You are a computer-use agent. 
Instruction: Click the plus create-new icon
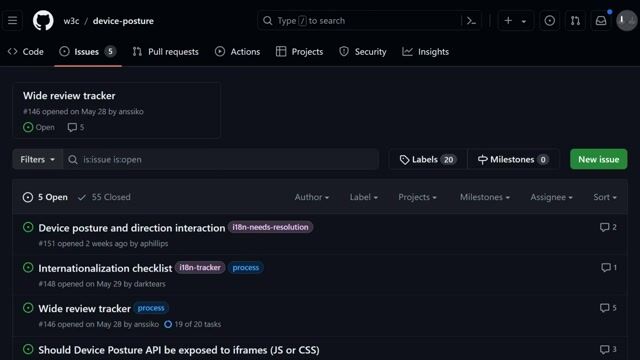pyautogui.click(x=508, y=20)
